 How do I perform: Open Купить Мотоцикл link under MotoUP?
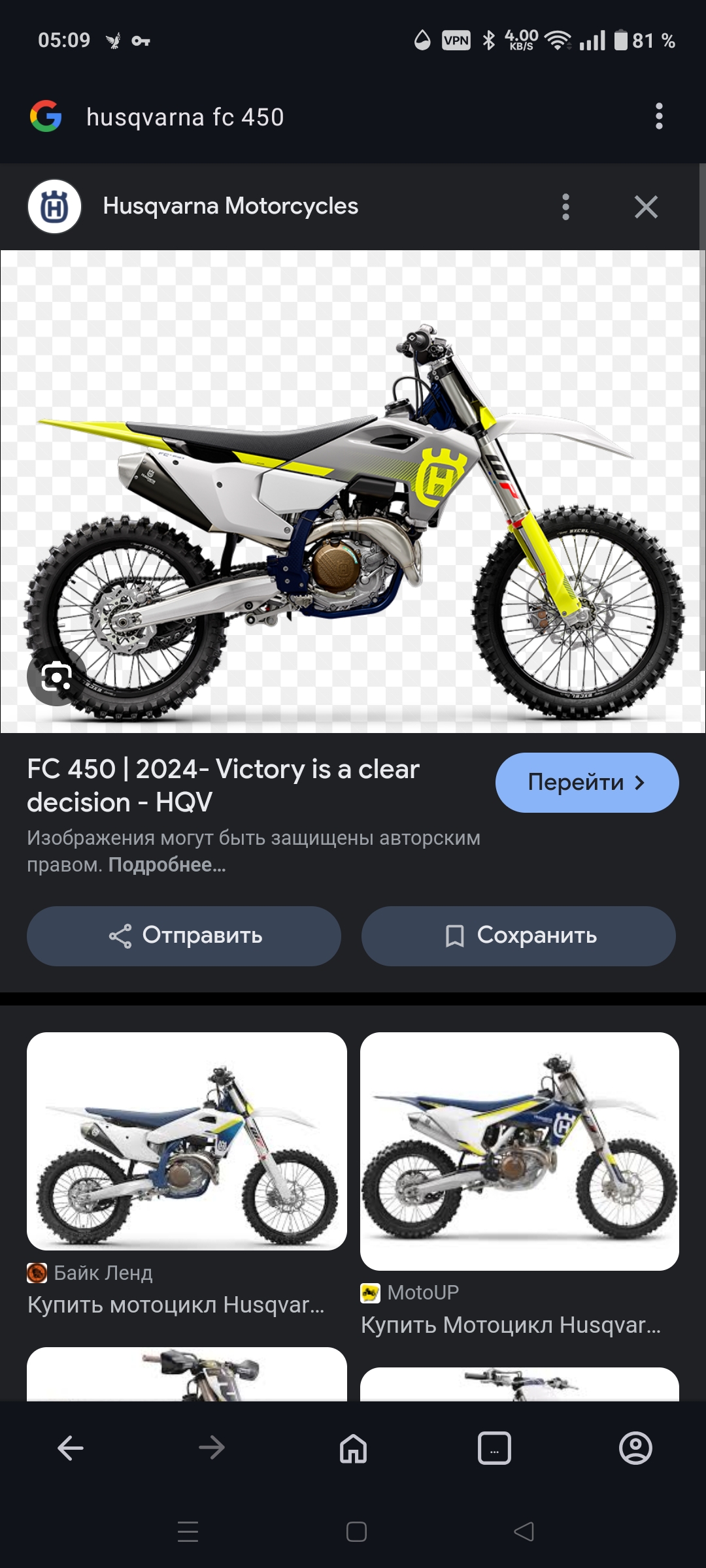511,1325
